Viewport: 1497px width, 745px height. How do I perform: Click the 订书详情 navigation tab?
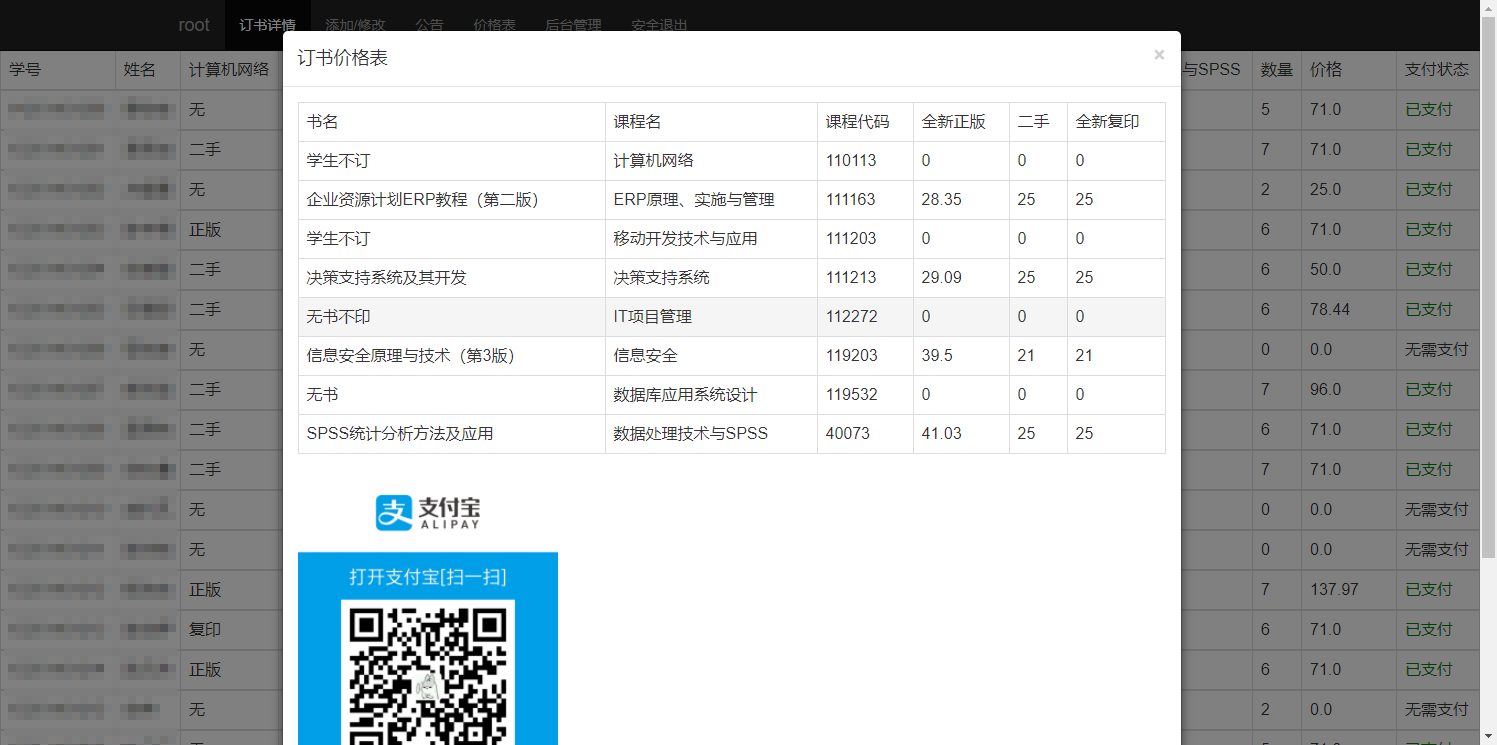pos(267,25)
